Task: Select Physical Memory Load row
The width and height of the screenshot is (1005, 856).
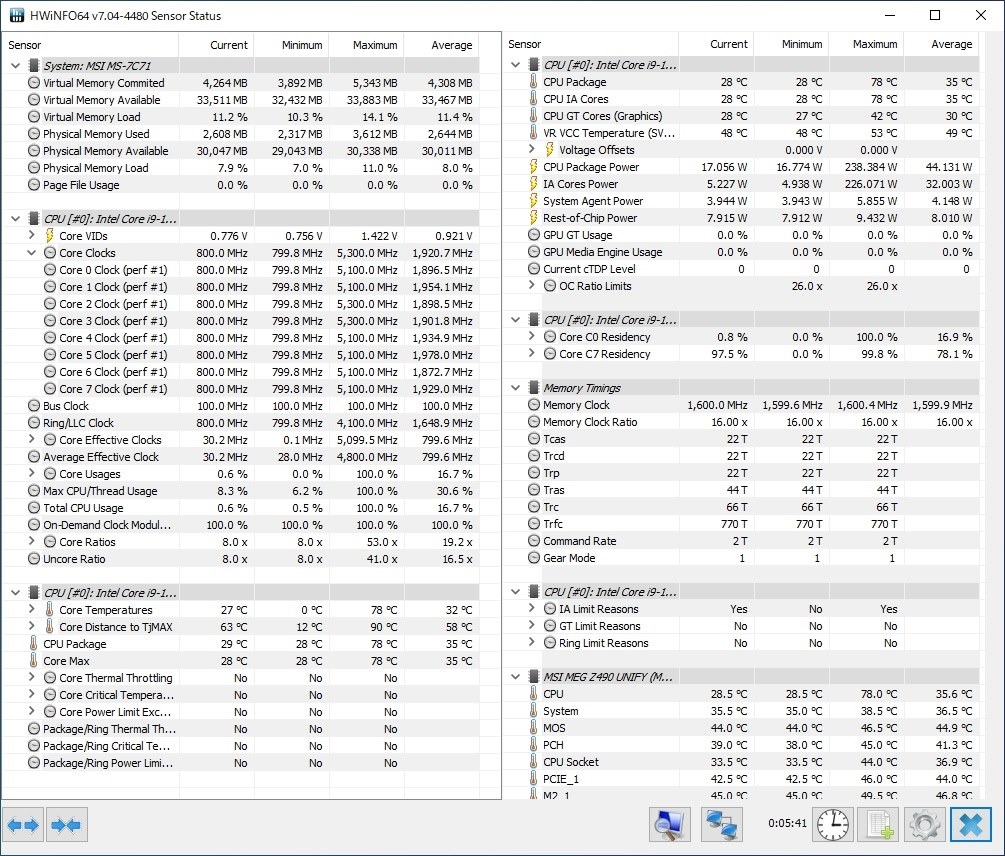Action: point(240,168)
